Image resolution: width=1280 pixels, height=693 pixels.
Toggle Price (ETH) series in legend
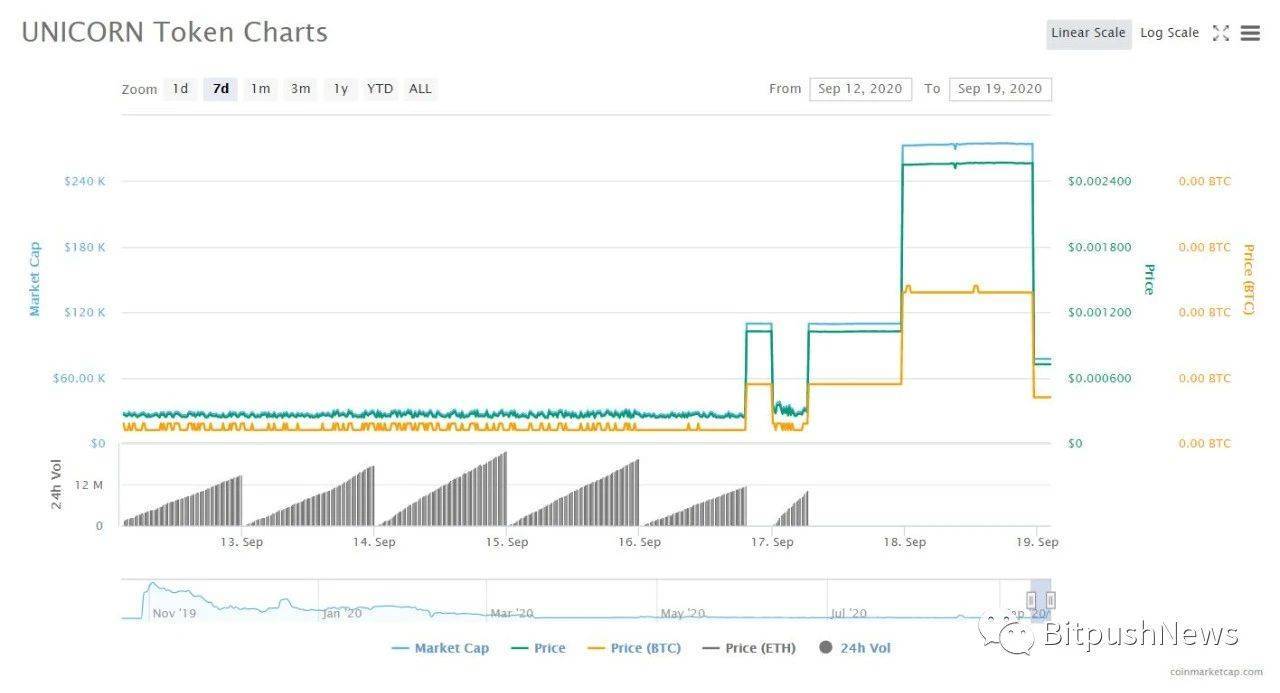coord(749,648)
